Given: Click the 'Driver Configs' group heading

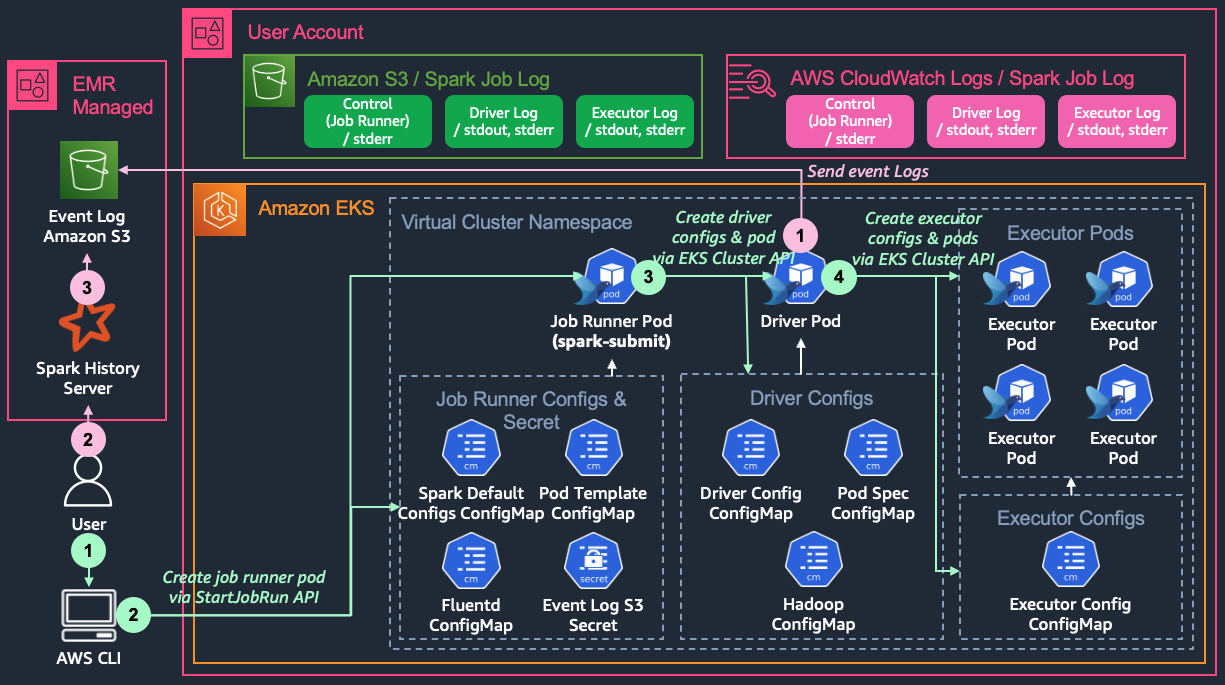Looking at the screenshot, I should pos(811,398).
